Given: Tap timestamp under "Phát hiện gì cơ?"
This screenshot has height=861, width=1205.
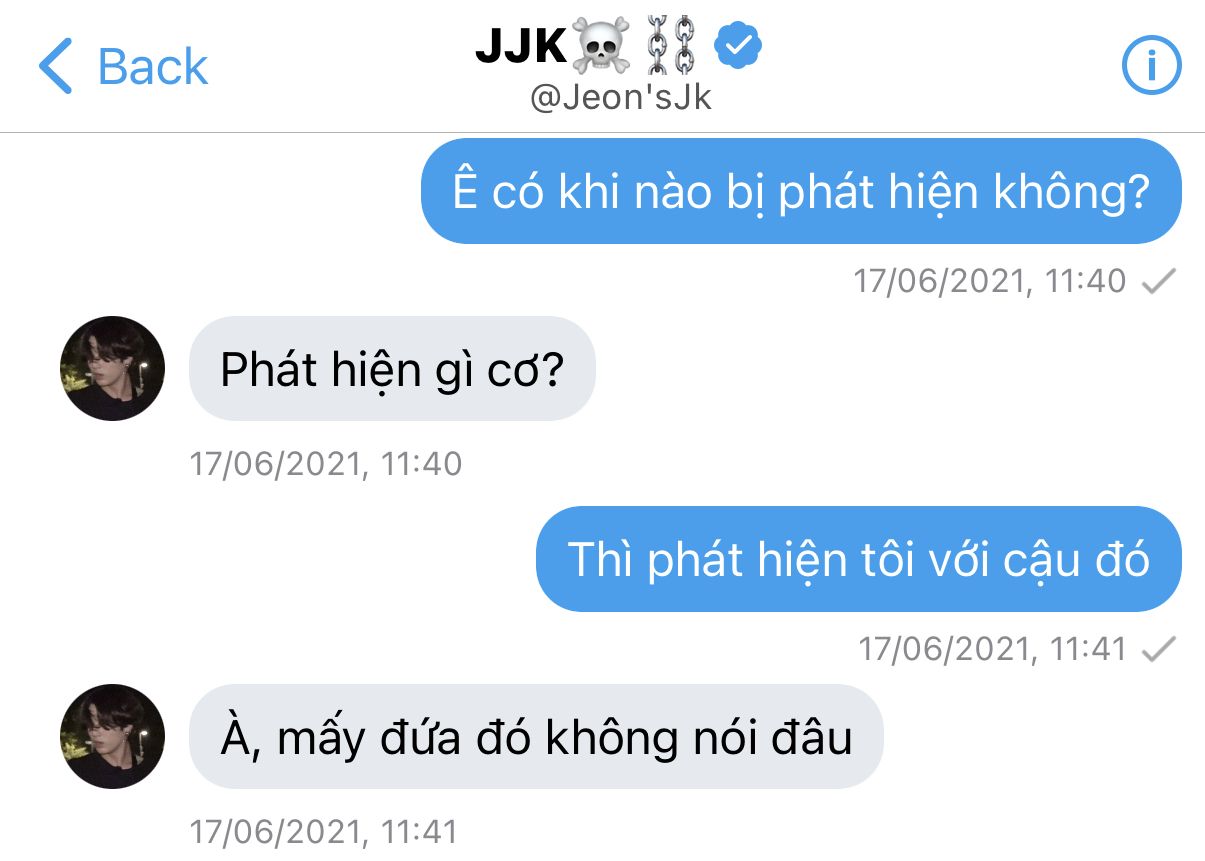Looking at the screenshot, I should tap(326, 464).
